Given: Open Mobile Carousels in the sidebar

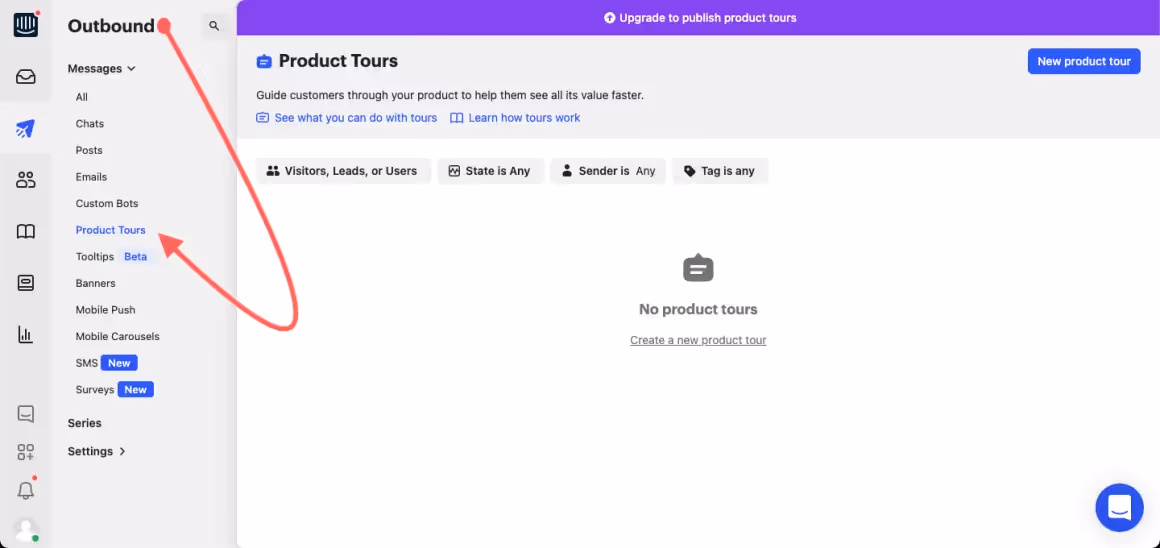Looking at the screenshot, I should [118, 336].
